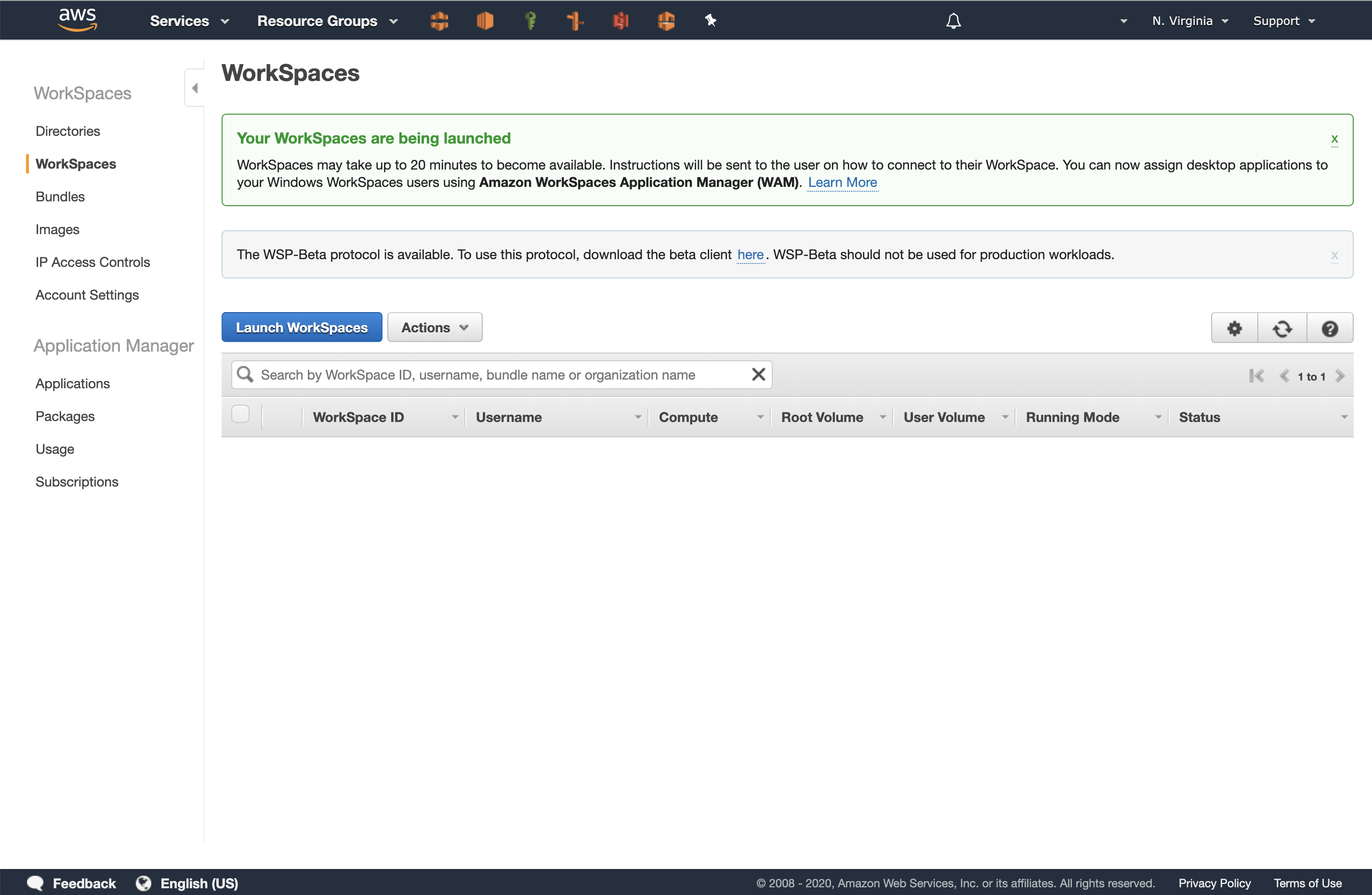Screen dimensions: 1372x895
Task: Open the S3 red bucket shortcut icon
Action: click(x=620, y=21)
